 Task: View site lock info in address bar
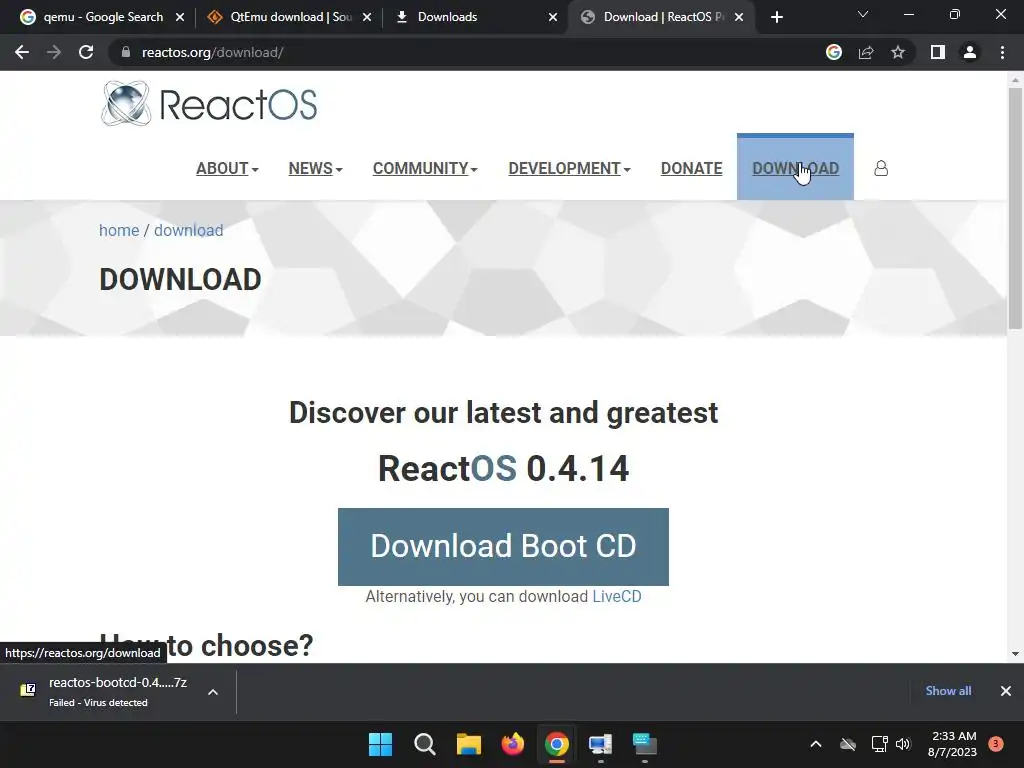pos(126,52)
